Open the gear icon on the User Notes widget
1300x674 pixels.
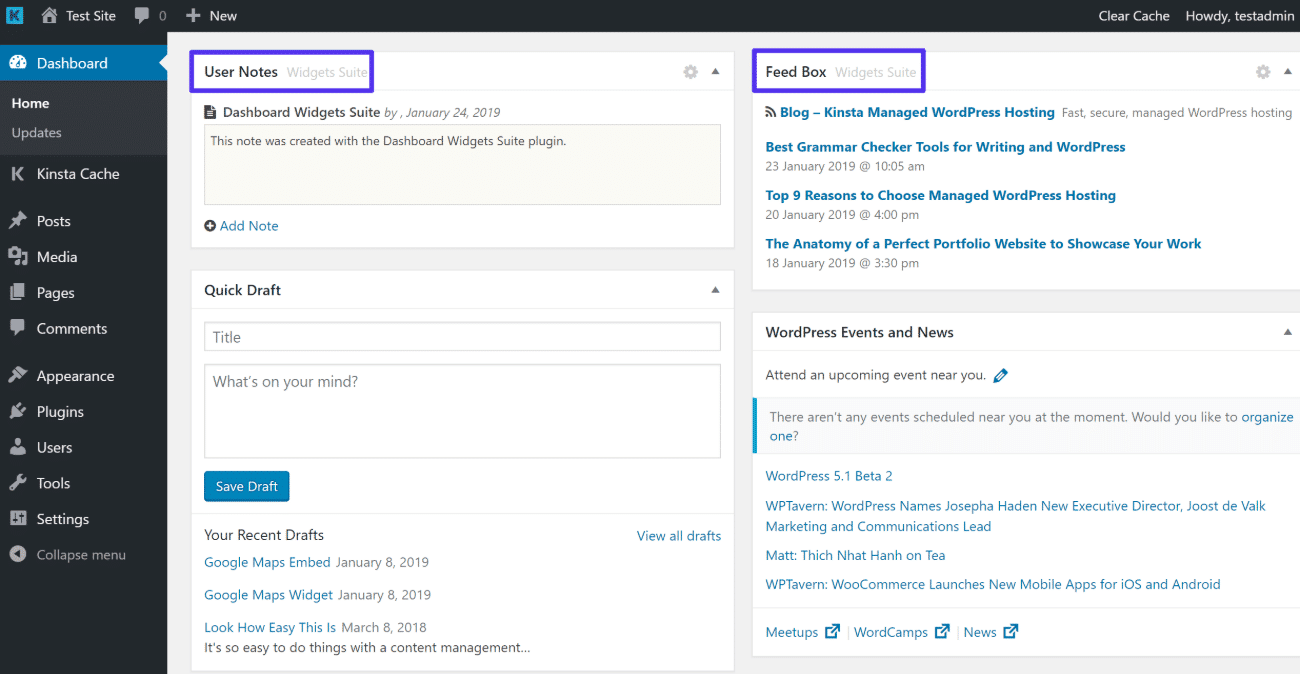[690, 71]
